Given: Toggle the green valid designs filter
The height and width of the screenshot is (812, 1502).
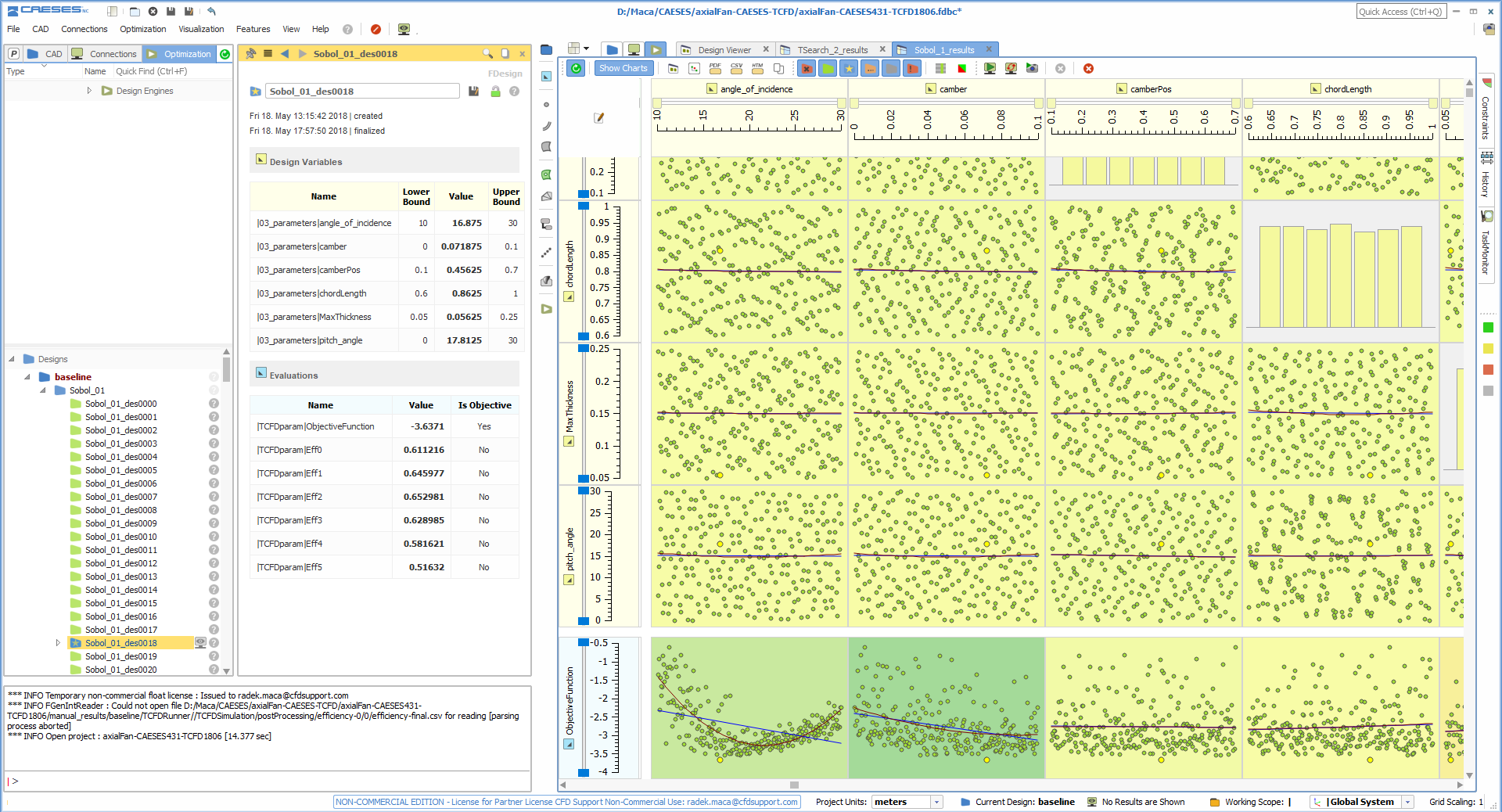Looking at the screenshot, I should 828,68.
